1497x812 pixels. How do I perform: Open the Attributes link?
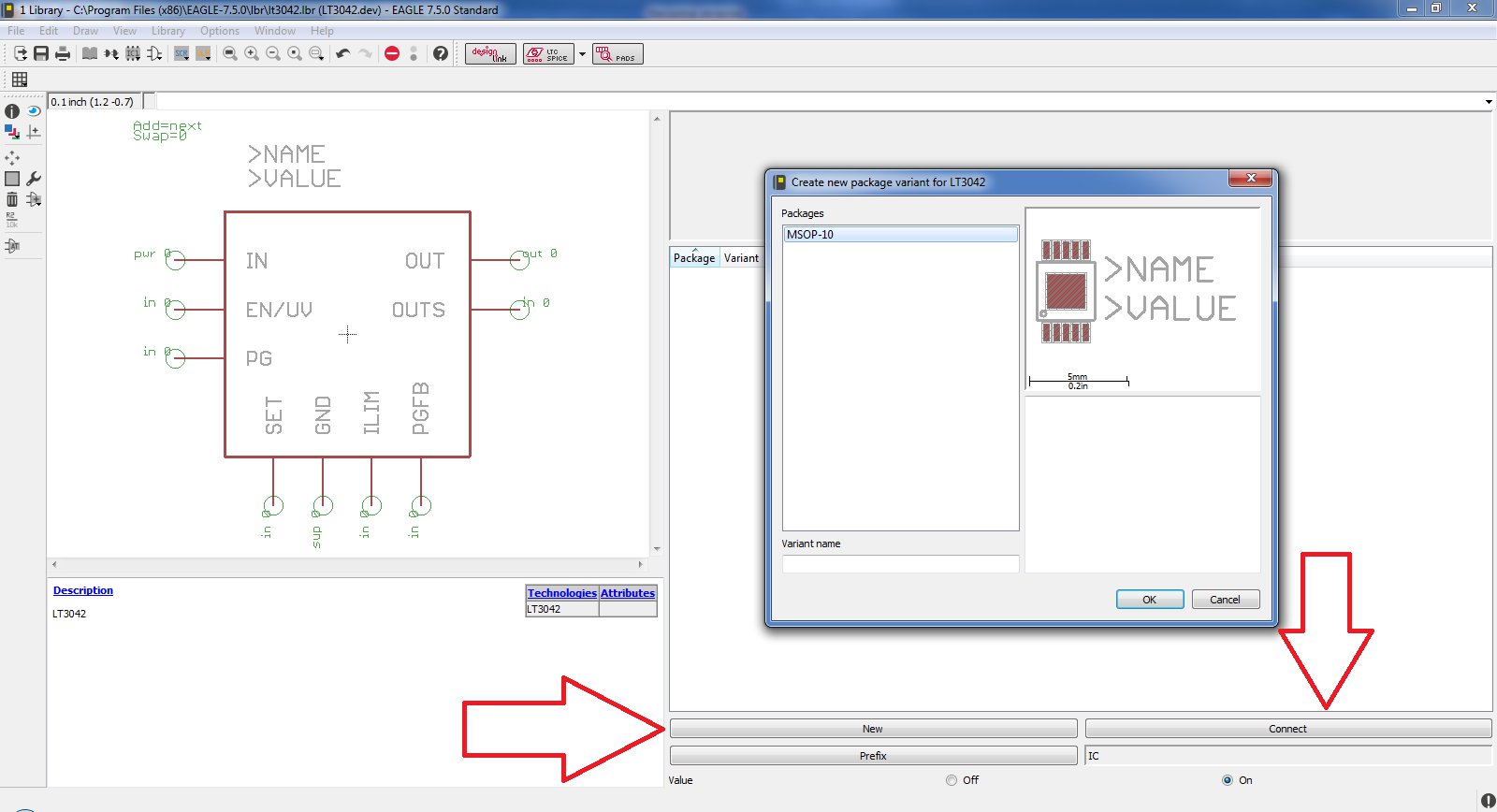pos(628,593)
